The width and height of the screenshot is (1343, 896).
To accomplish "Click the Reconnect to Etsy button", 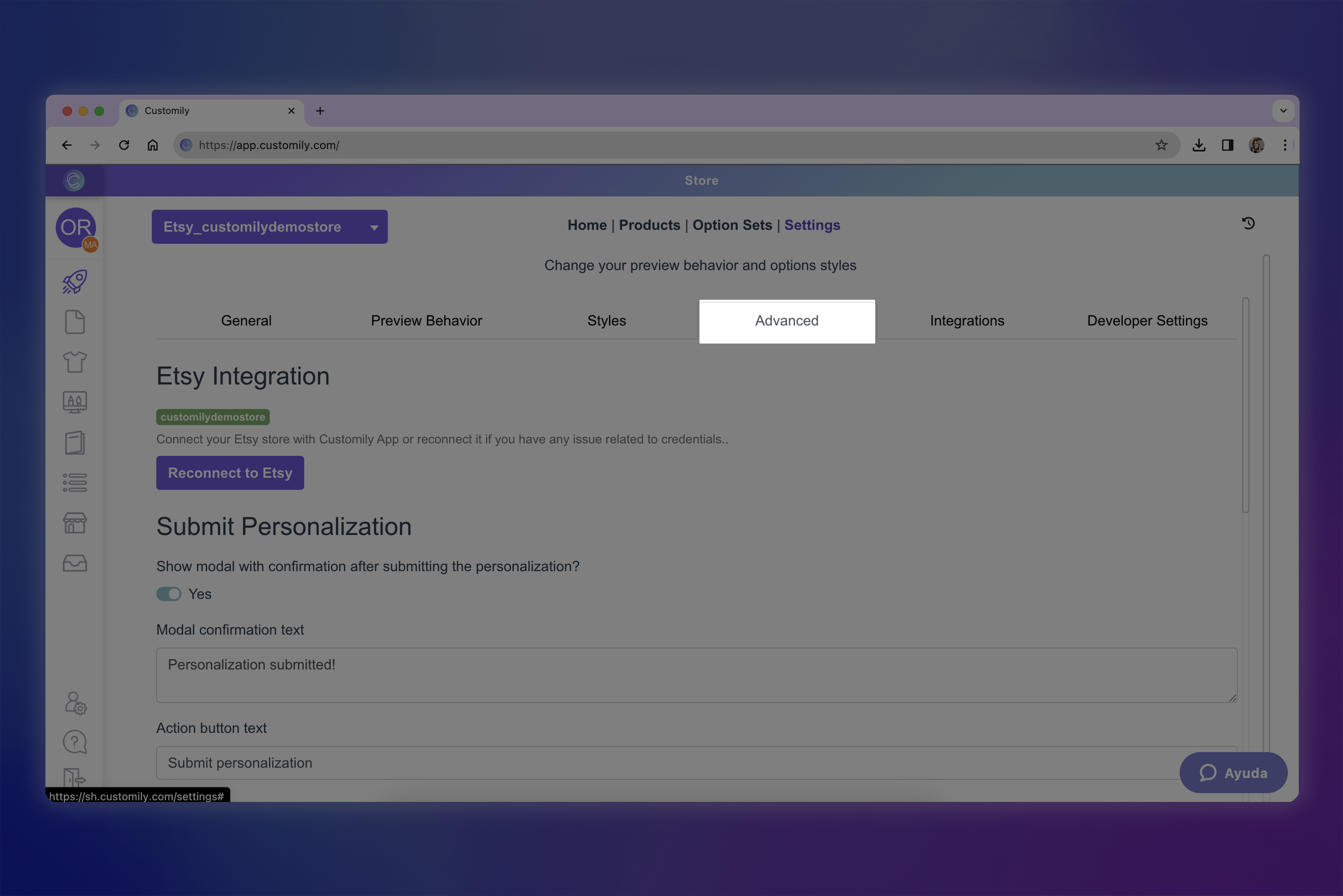I will tap(230, 473).
